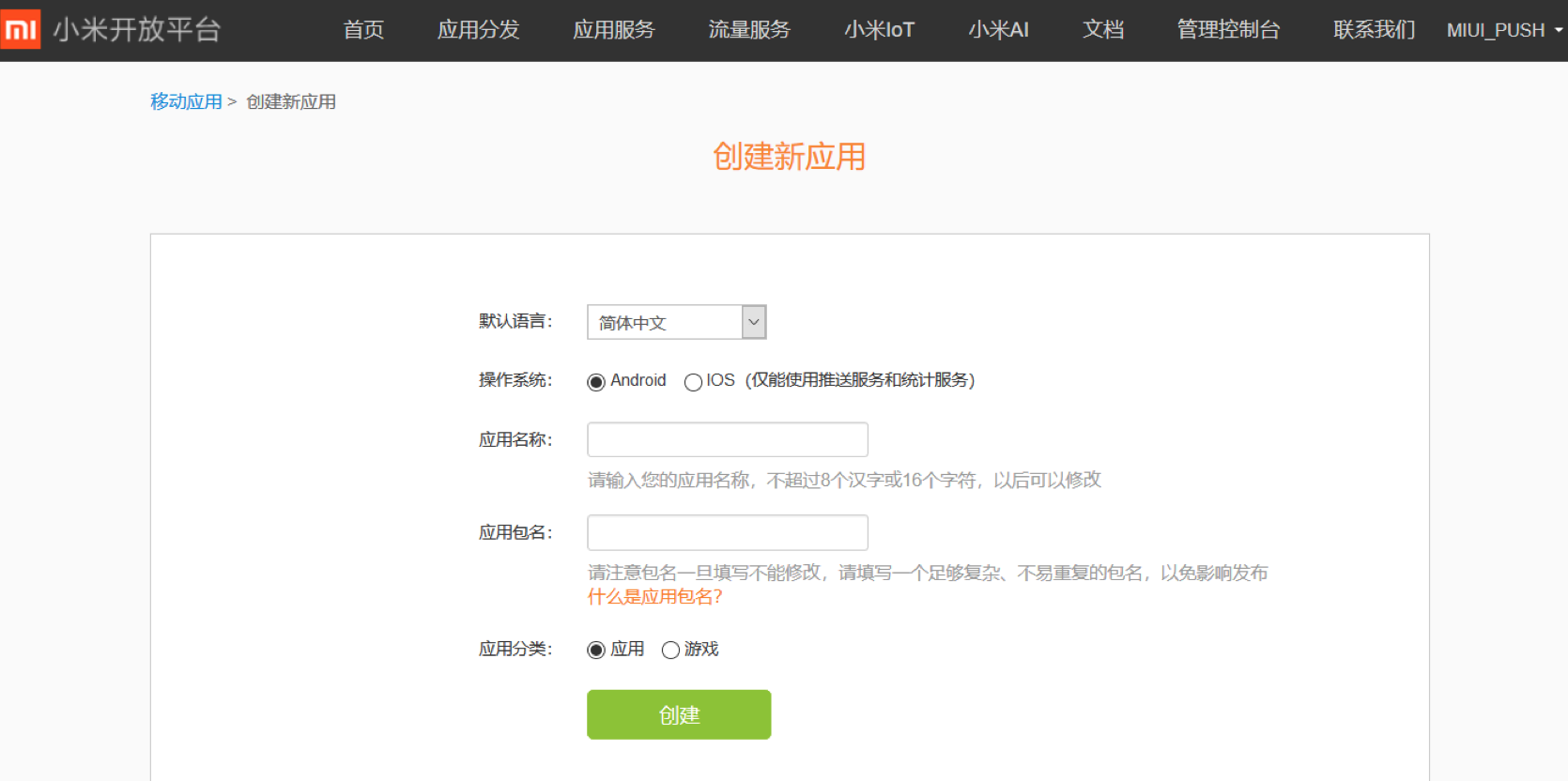1568x781 pixels.
Task: Click the 应用包名 warning hint text
Action: coord(928,573)
